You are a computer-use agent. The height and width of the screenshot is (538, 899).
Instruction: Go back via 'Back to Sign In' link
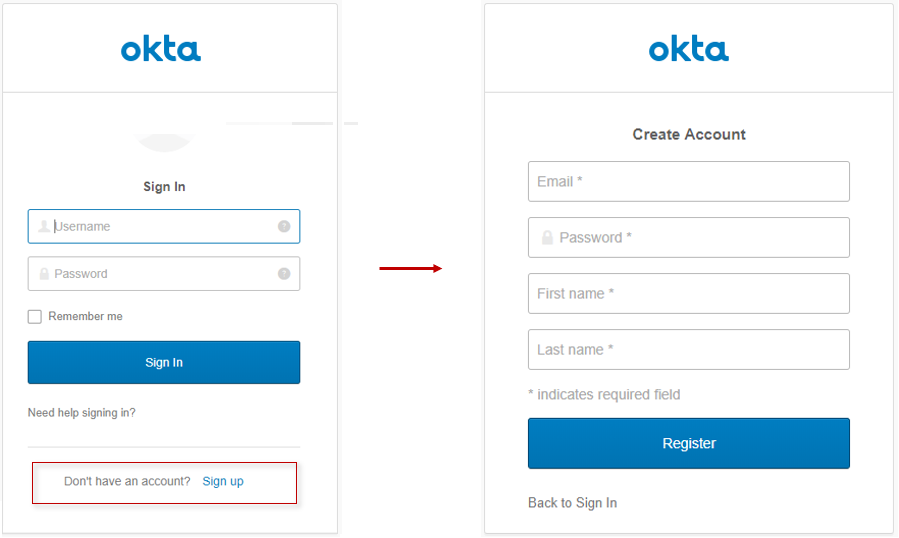click(572, 503)
